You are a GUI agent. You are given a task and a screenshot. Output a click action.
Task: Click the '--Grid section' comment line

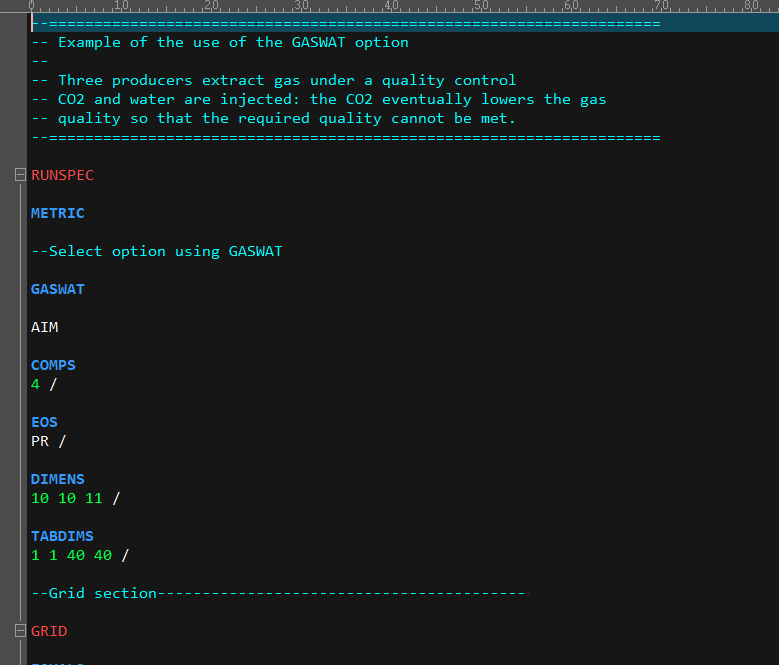pyautogui.click(x=95, y=593)
